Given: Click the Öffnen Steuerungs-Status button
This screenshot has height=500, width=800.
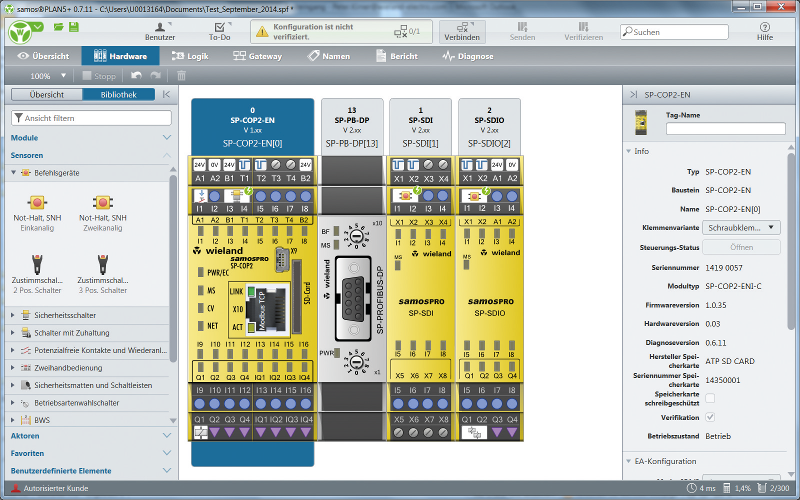Looking at the screenshot, I should [741, 247].
